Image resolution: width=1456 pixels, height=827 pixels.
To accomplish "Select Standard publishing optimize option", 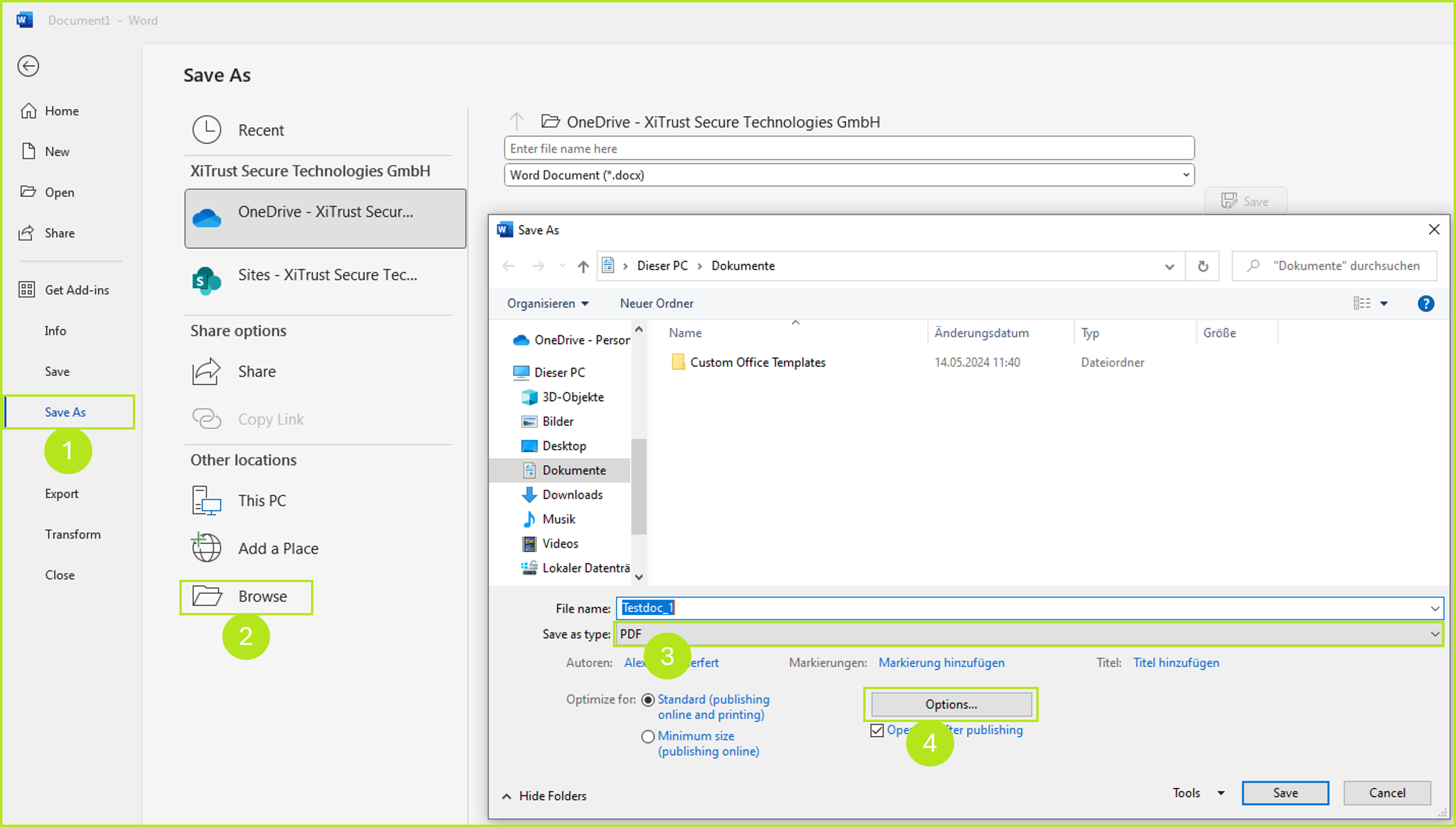I will (648, 700).
